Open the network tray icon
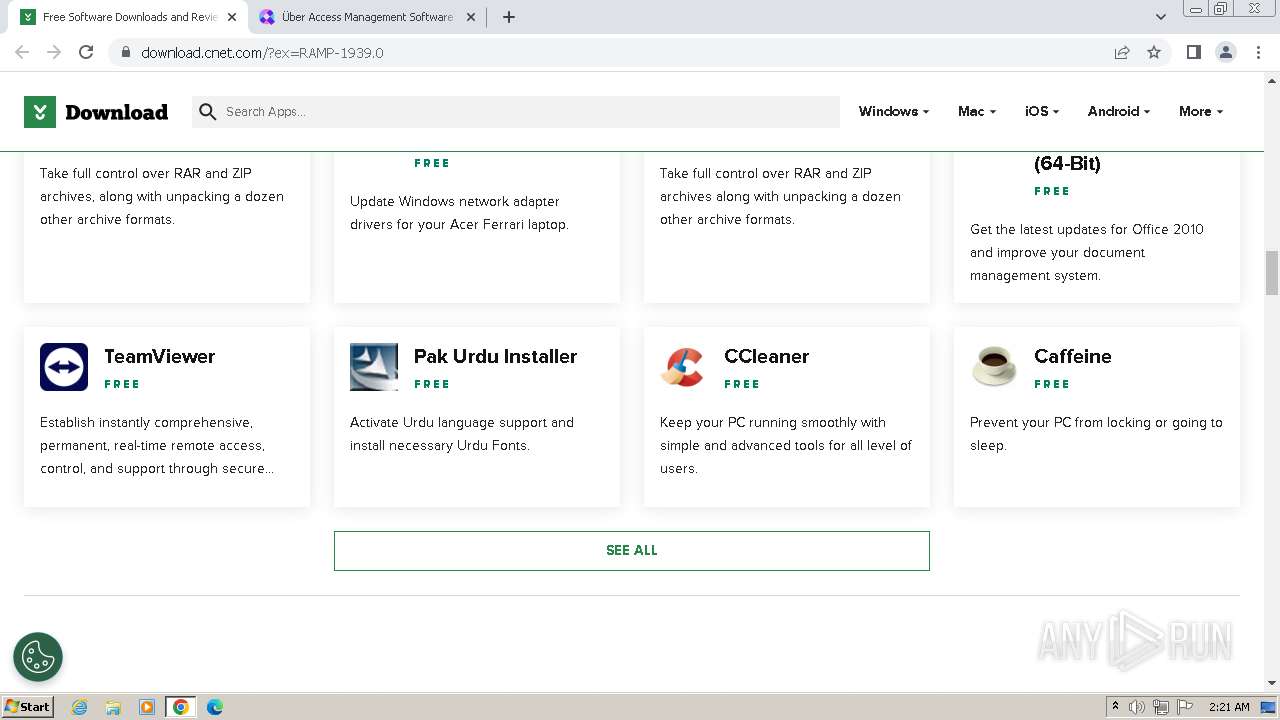 [1161, 707]
